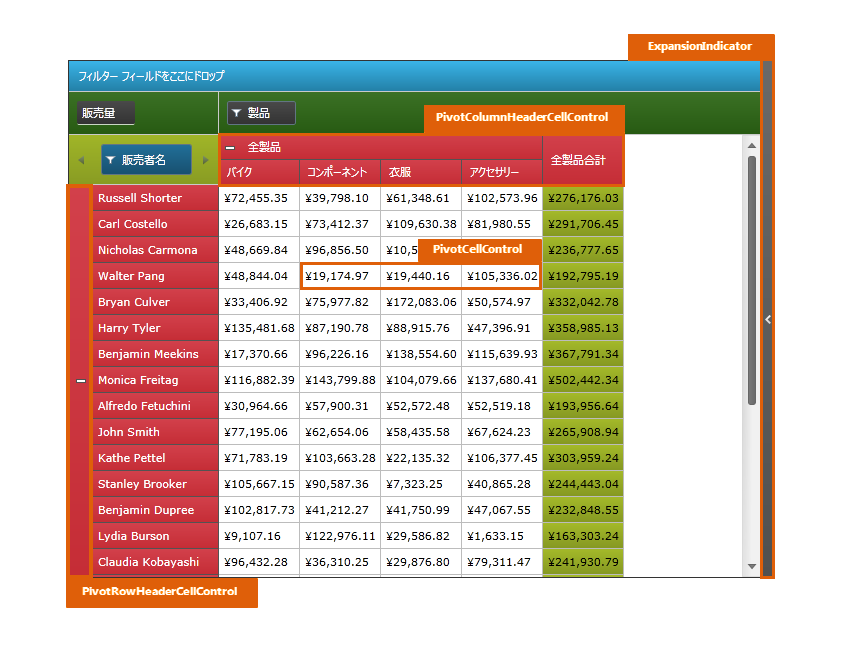Click the funnel icon on 製品 field

[x=236, y=114]
